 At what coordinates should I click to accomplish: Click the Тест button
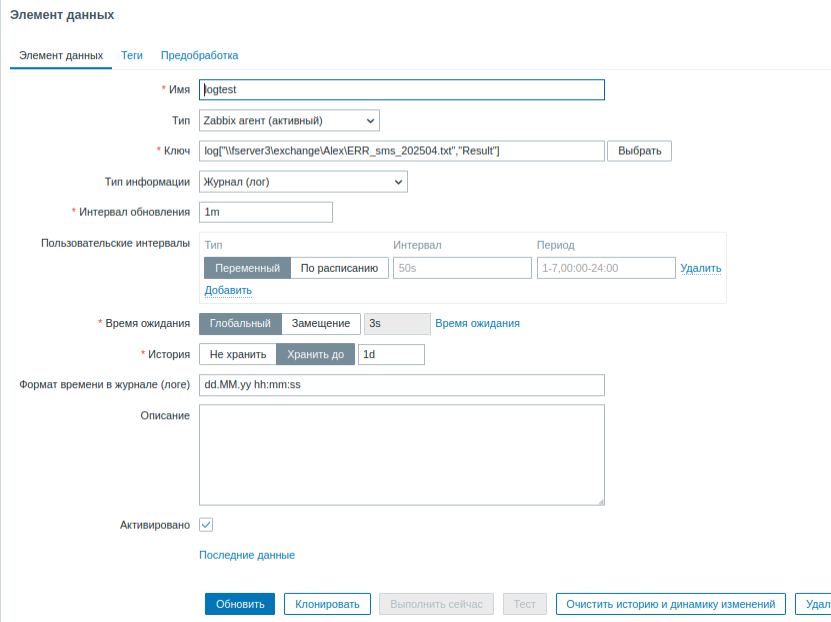524,604
